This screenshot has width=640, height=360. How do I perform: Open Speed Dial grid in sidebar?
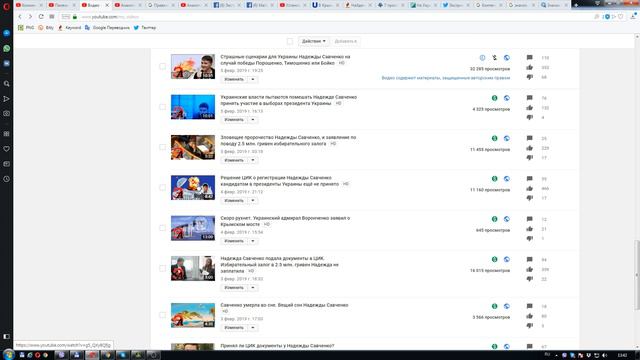click(x=7, y=134)
